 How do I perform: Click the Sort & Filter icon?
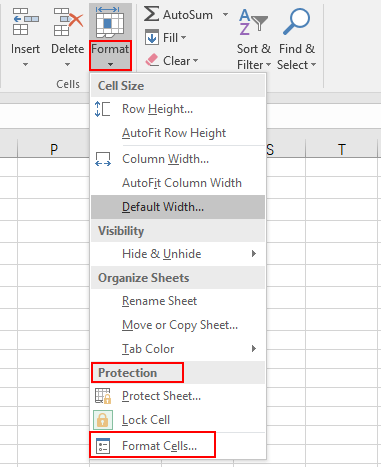tap(253, 22)
